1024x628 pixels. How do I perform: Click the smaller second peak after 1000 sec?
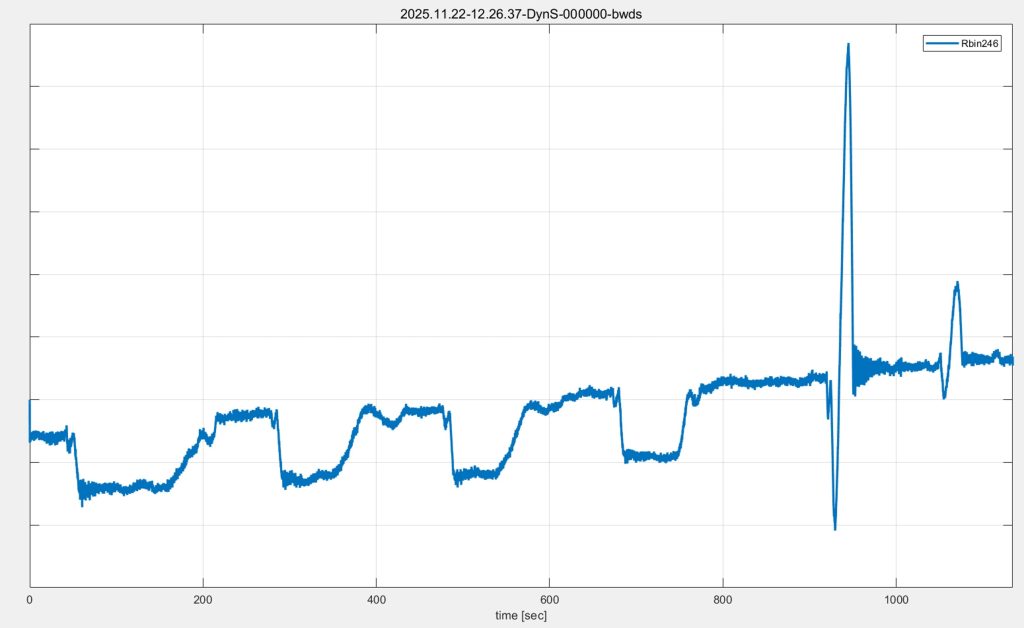click(957, 284)
